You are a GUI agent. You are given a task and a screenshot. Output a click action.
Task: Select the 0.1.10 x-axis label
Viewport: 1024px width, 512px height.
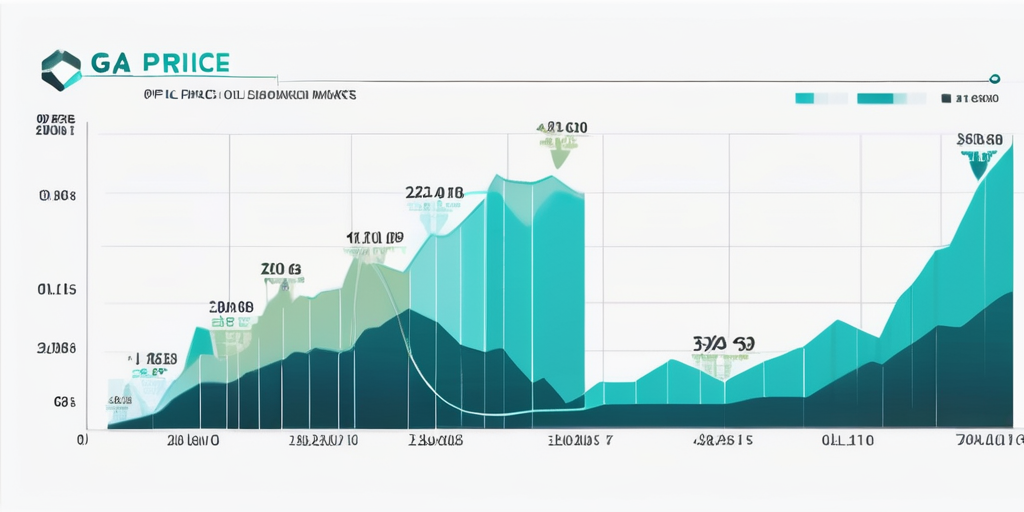(x=847, y=439)
